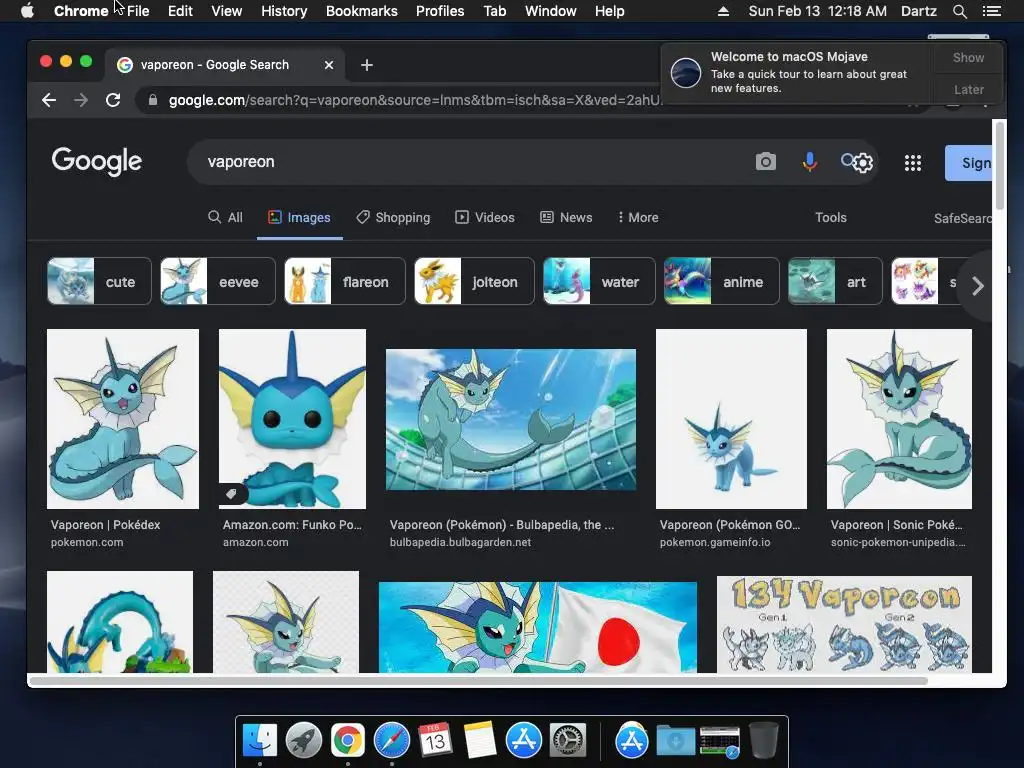This screenshot has height=768, width=1024.
Task: Switch to the All results tab
Action: [225, 217]
